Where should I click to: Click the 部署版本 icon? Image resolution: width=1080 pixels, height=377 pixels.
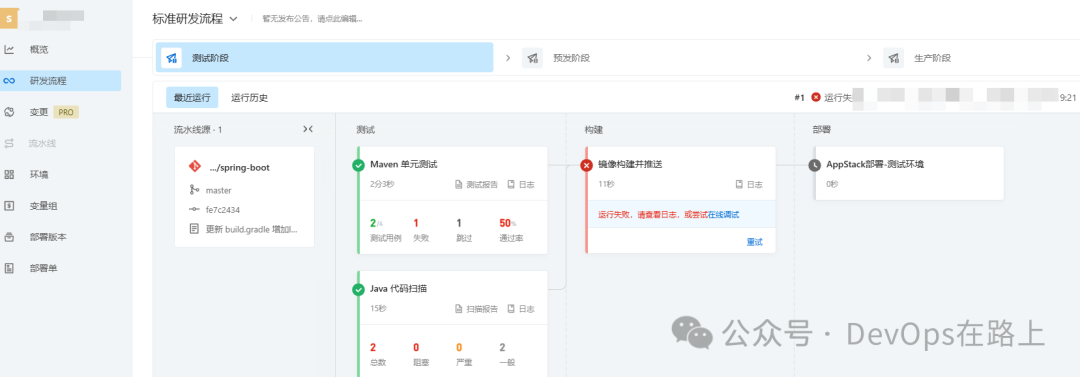(x=10, y=236)
